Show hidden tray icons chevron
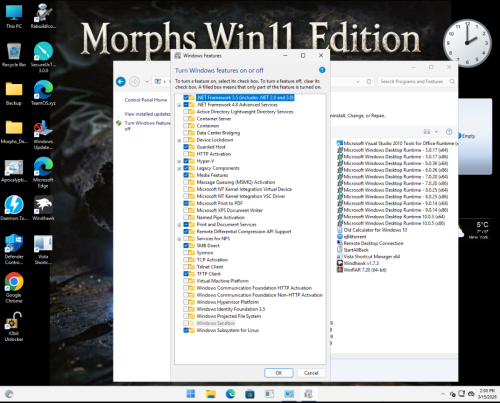500x403 pixels. point(443,394)
